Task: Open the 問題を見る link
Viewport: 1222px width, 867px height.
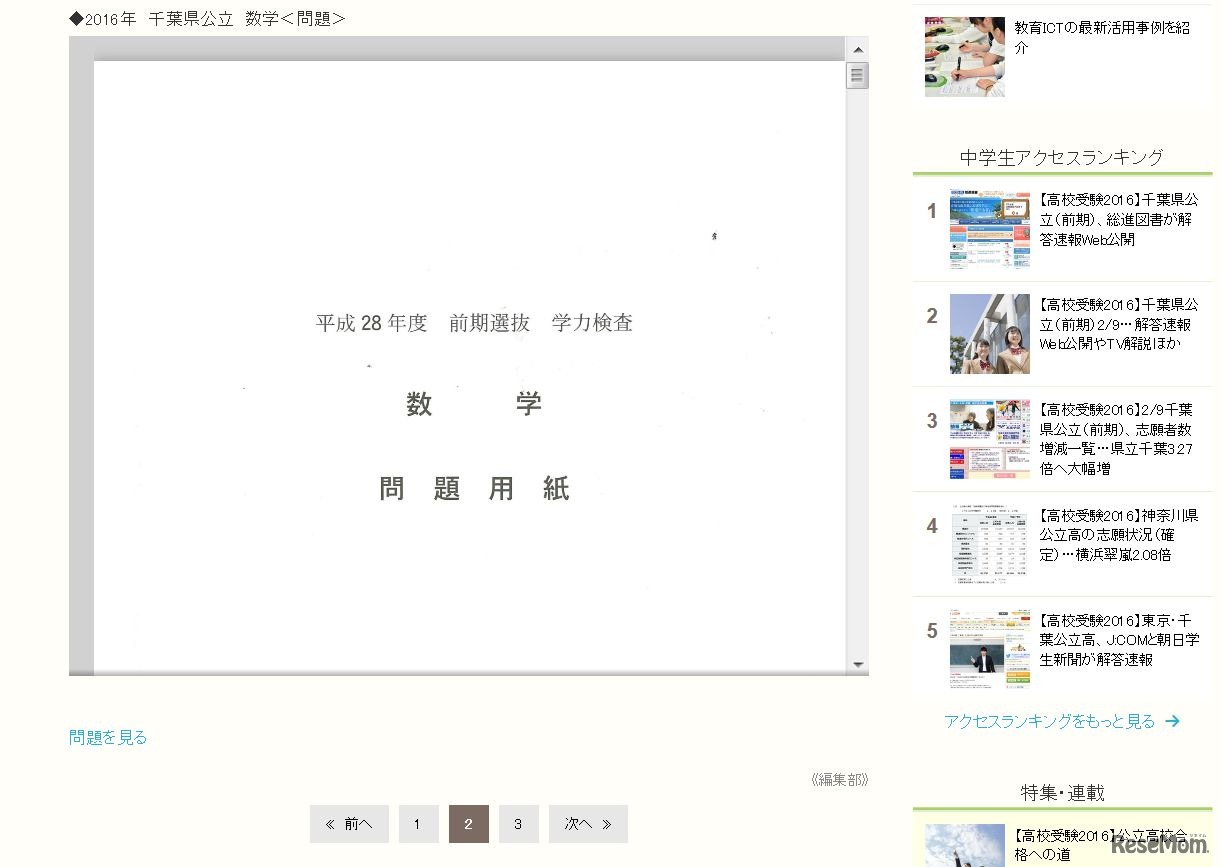Action: coord(106,737)
